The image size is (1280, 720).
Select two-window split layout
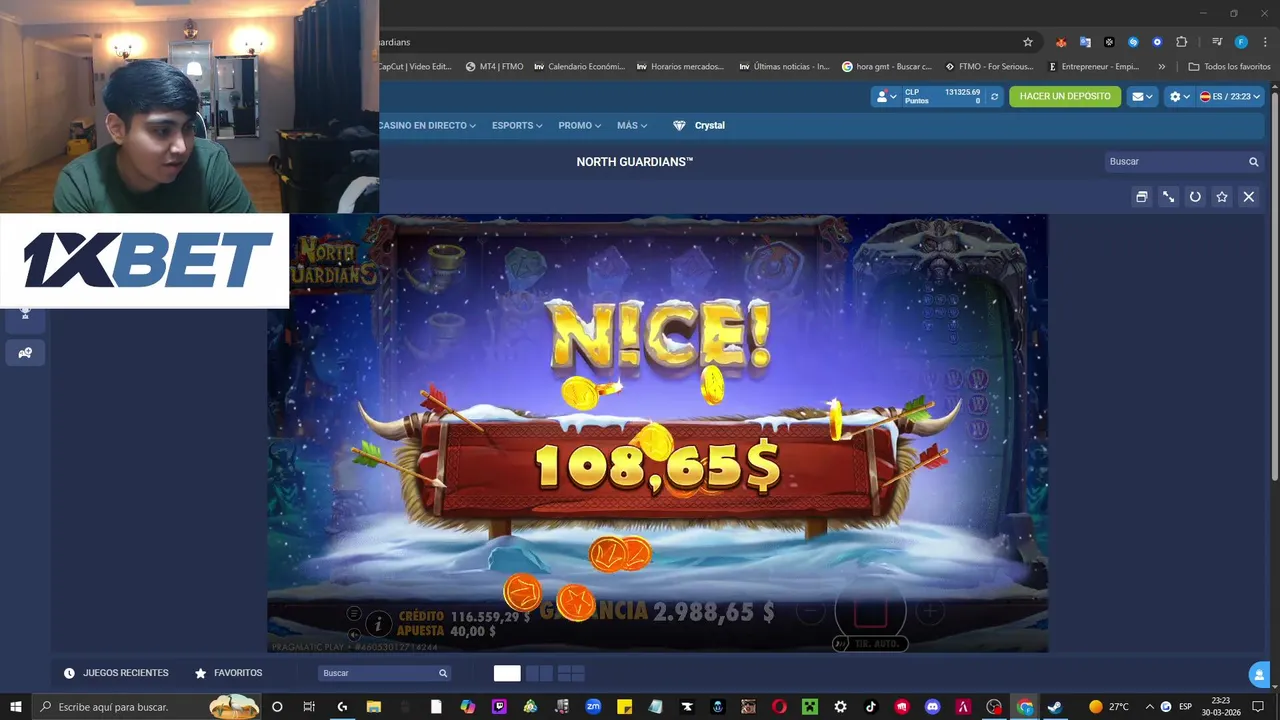coord(539,673)
